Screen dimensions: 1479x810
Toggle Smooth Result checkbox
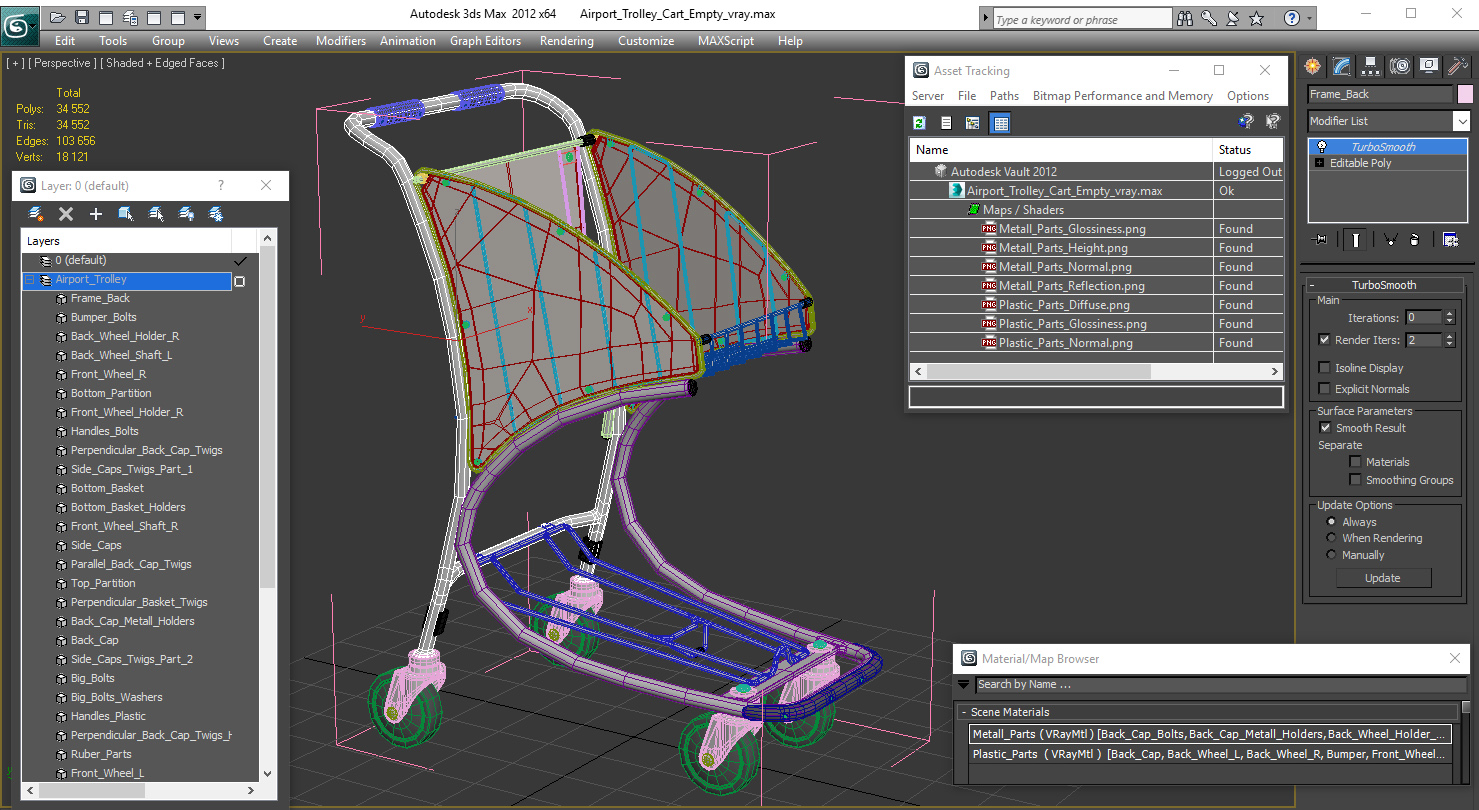(x=1326, y=428)
